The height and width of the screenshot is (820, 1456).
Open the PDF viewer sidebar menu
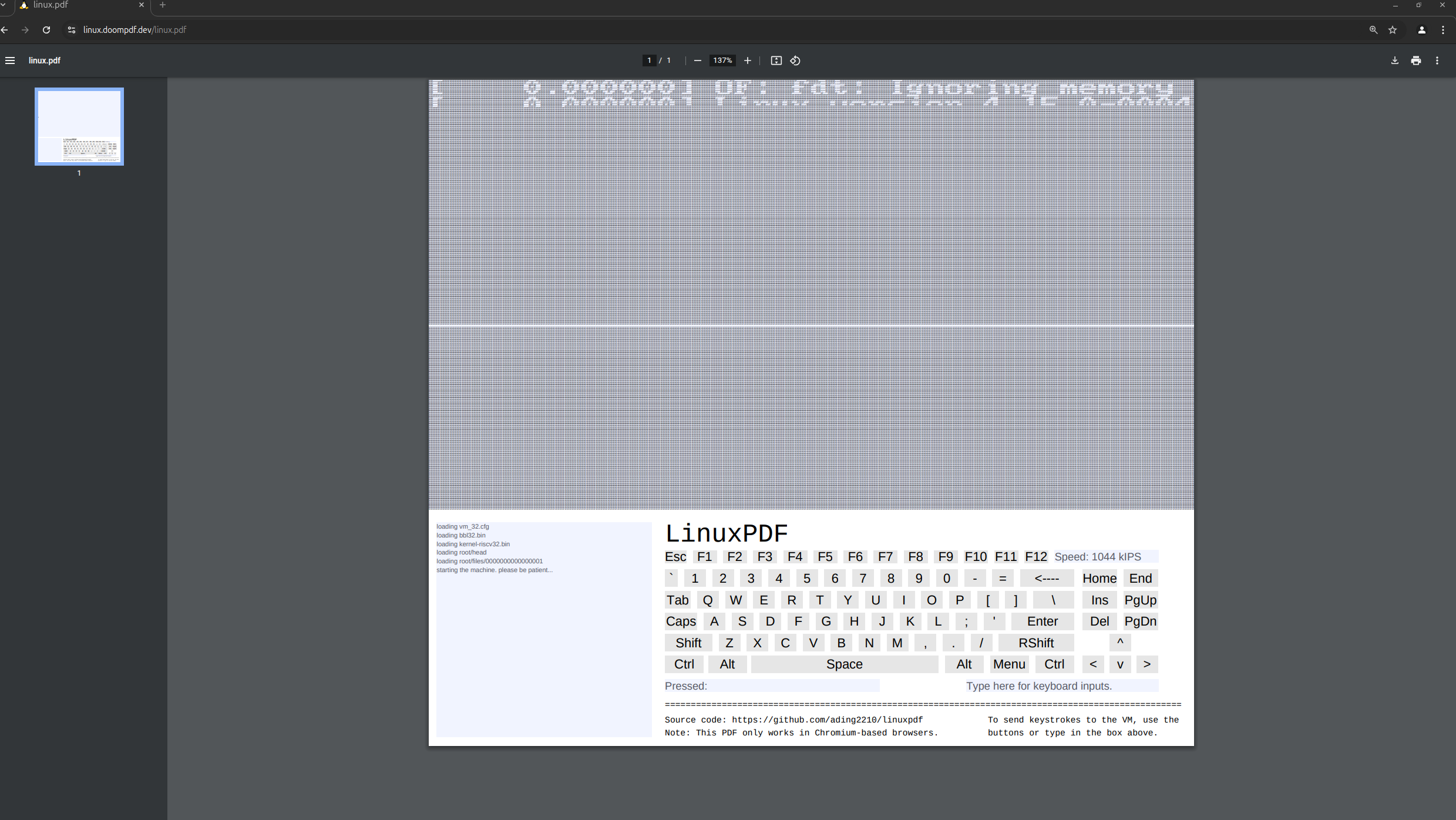pyautogui.click(x=10, y=60)
